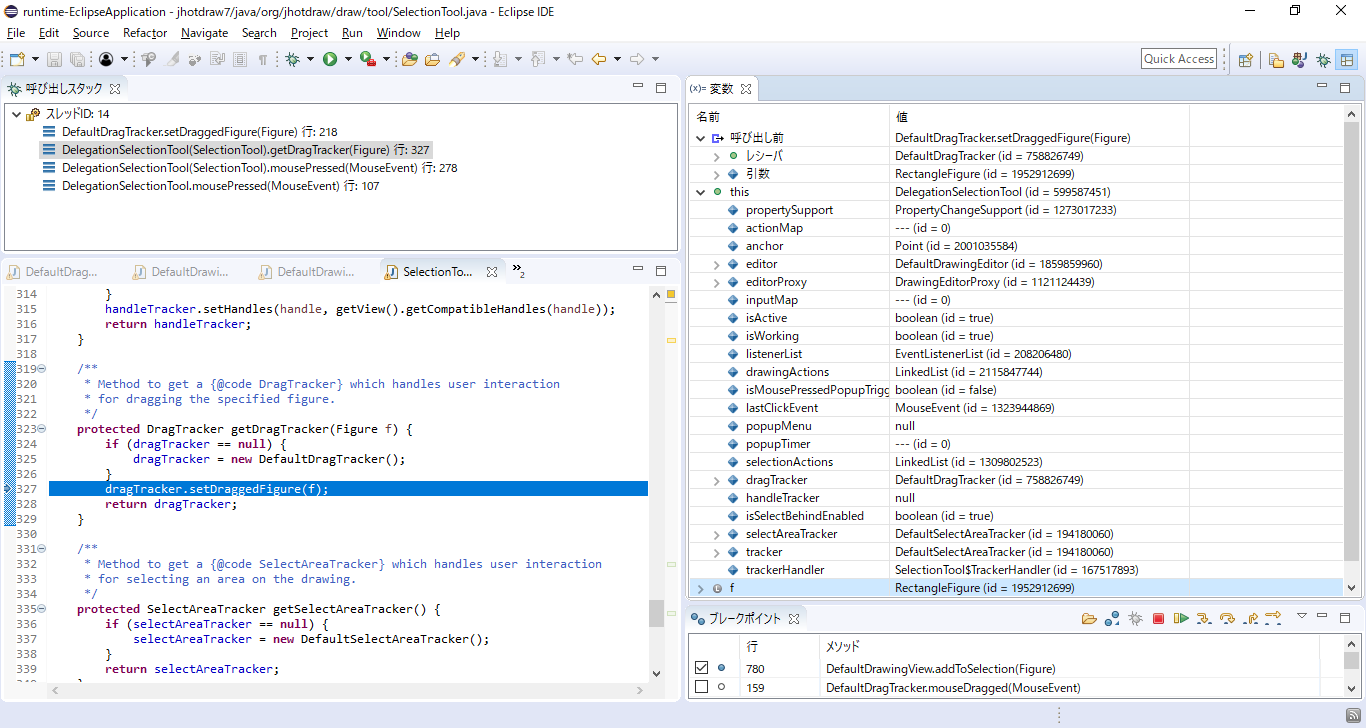Click the Step Into icon
Image resolution: width=1366 pixels, height=728 pixels.
pyautogui.click(x=1204, y=619)
